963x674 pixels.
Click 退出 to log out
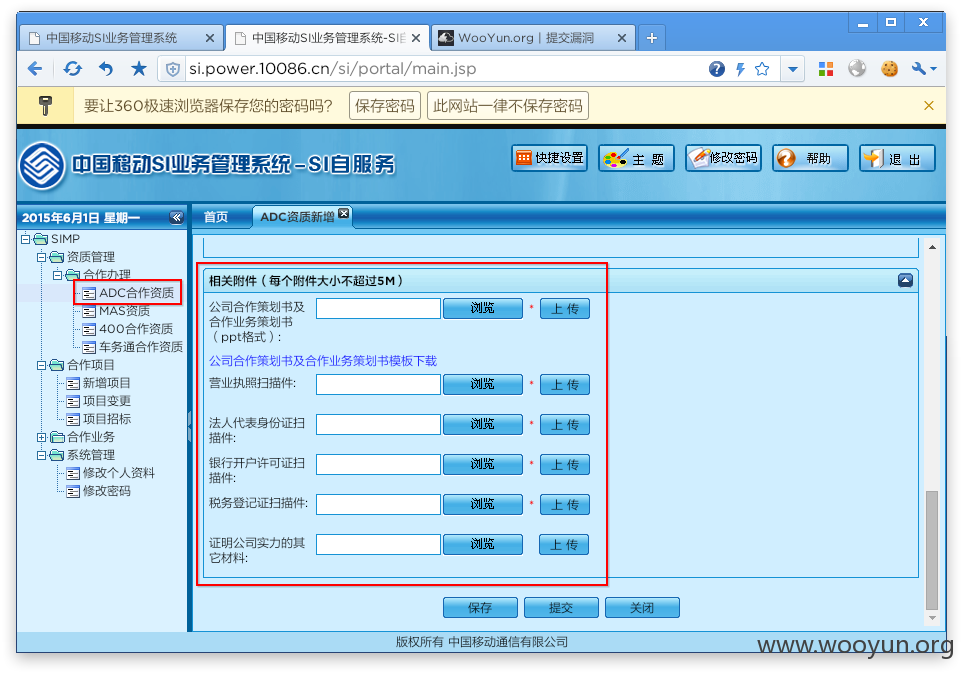click(x=897, y=159)
